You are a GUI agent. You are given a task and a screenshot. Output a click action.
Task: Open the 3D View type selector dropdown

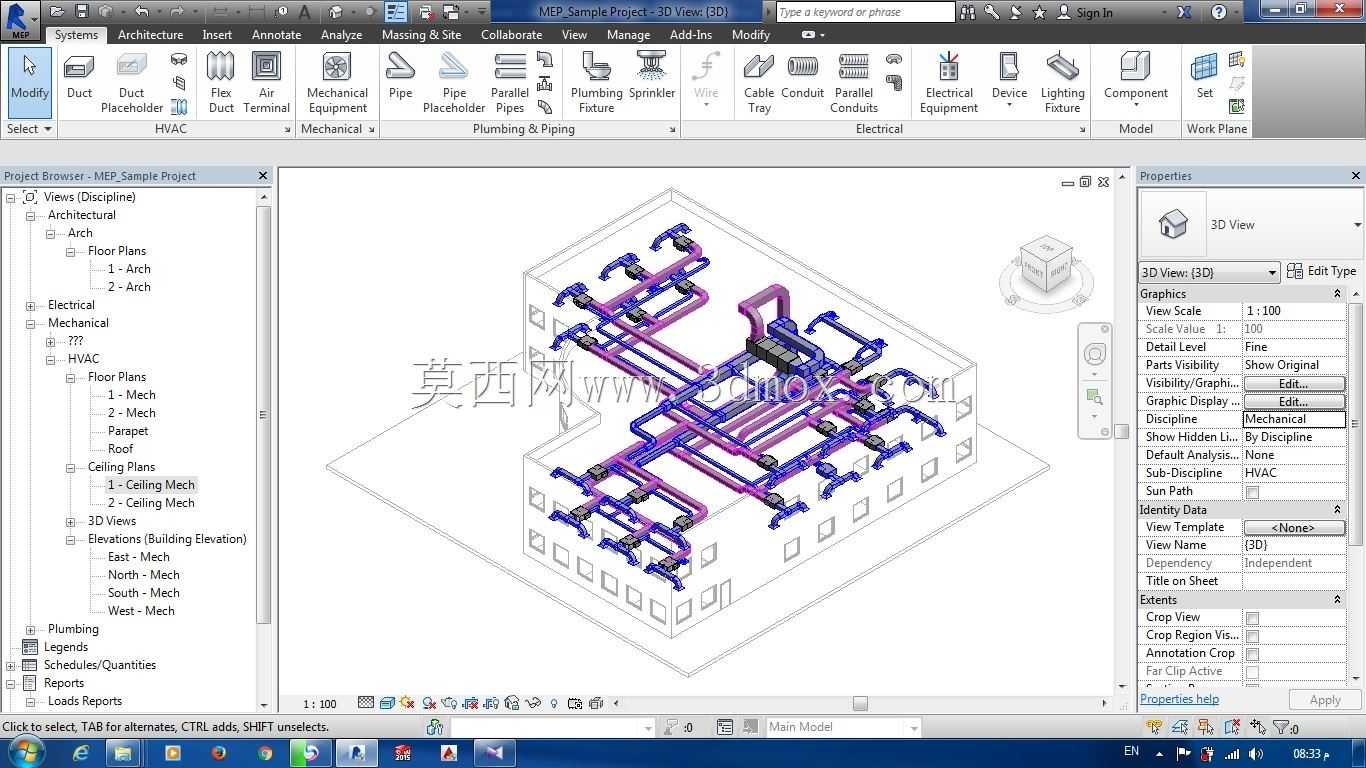[x=1357, y=225]
